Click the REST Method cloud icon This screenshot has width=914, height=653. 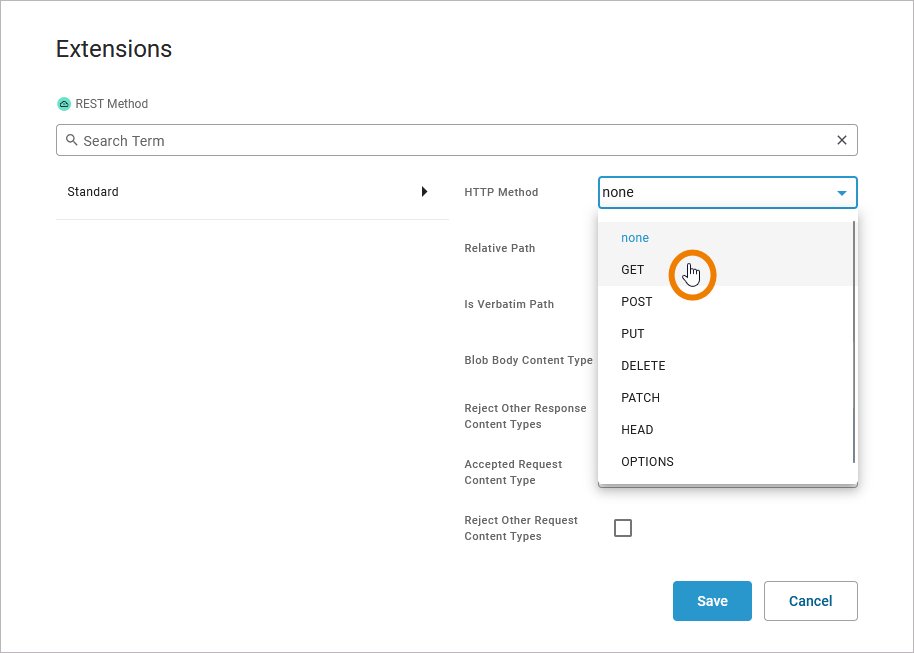(x=64, y=104)
